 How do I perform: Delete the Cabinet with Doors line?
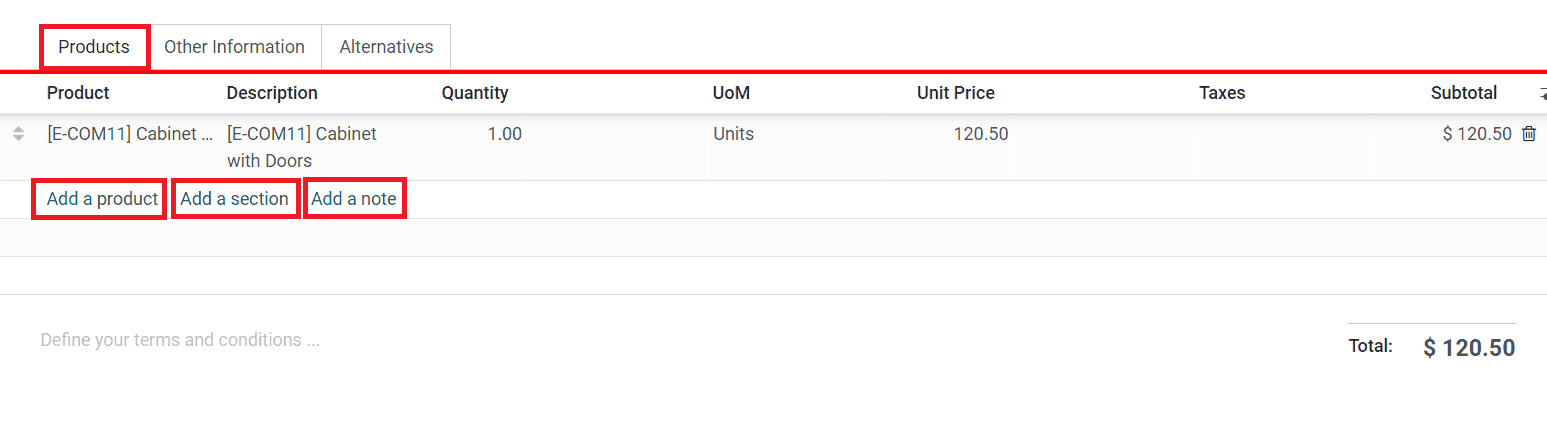pyautogui.click(x=1528, y=134)
